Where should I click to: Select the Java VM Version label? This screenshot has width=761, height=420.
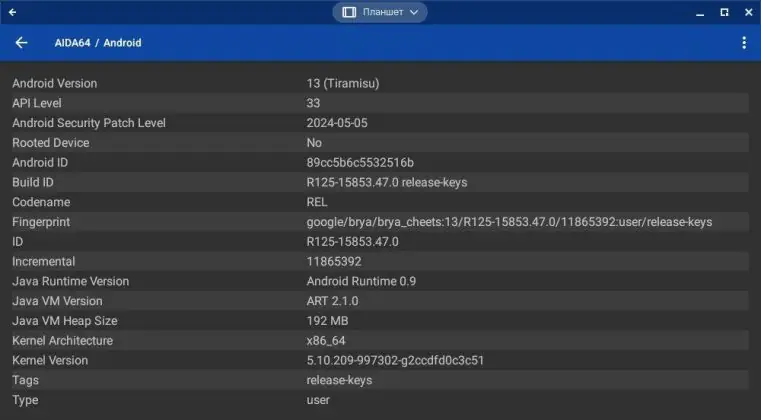(x=57, y=301)
